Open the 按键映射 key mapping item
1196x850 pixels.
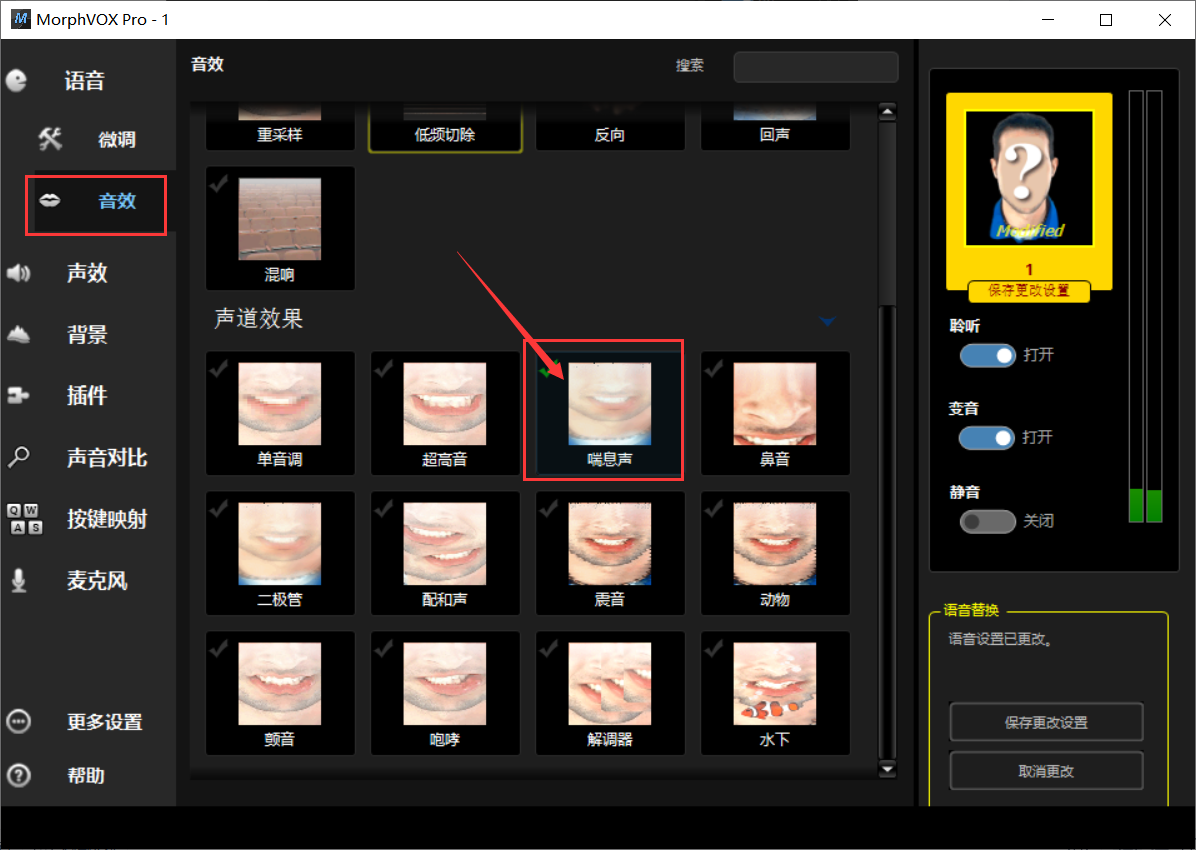click(x=107, y=519)
